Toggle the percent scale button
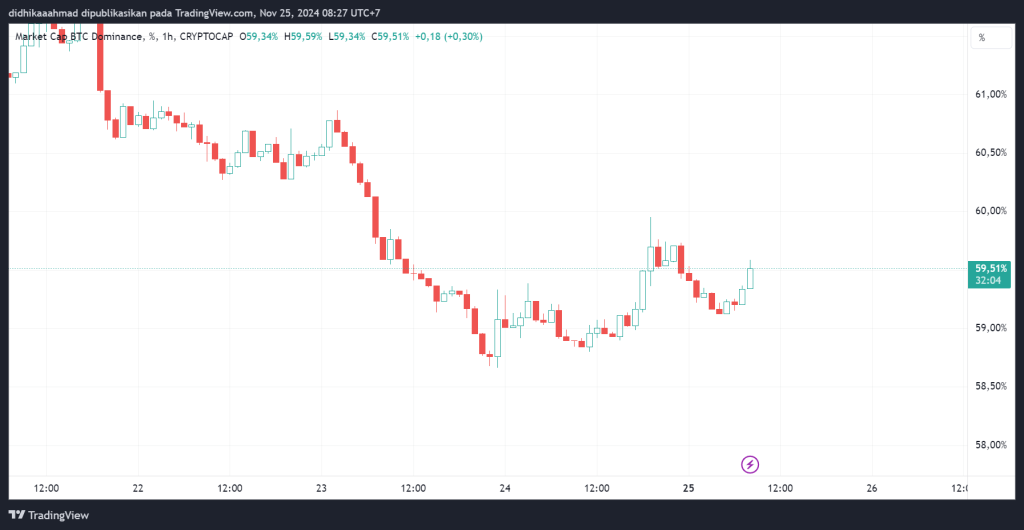 tap(981, 37)
